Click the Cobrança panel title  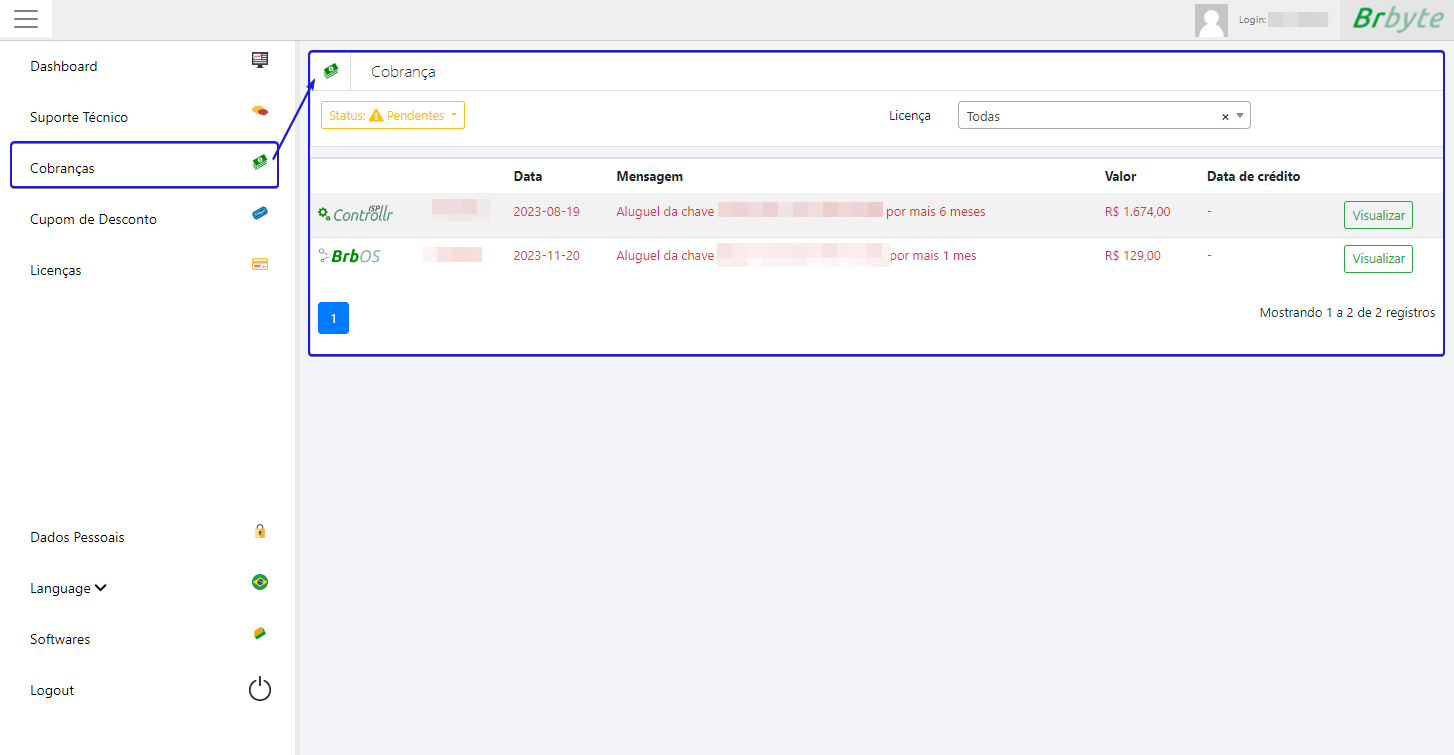(x=403, y=72)
